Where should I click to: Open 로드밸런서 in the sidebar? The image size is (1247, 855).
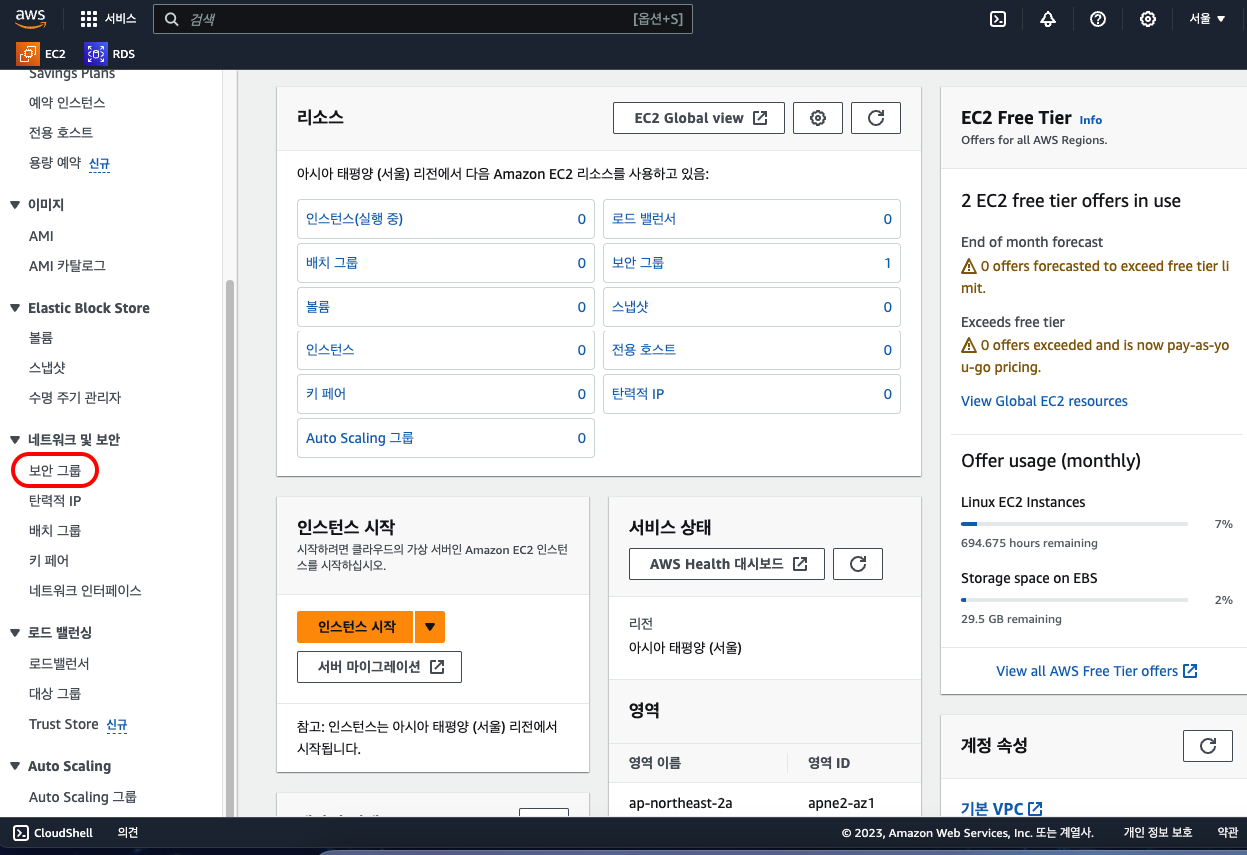[x=59, y=664]
